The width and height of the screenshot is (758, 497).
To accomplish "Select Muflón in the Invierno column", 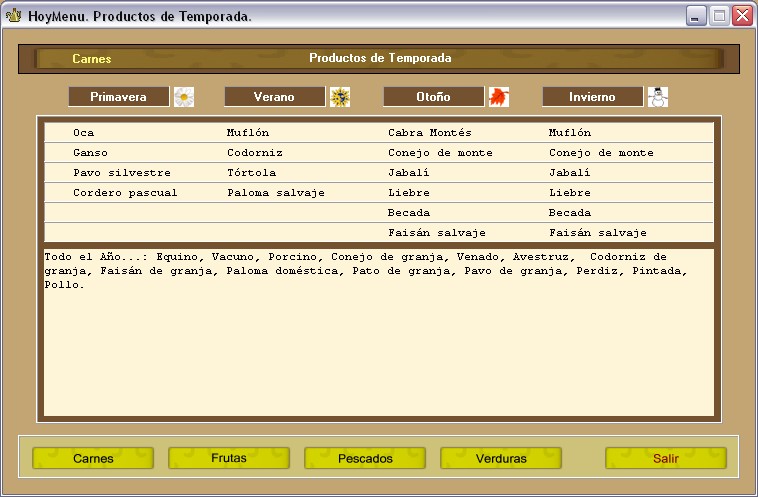I will (570, 132).
